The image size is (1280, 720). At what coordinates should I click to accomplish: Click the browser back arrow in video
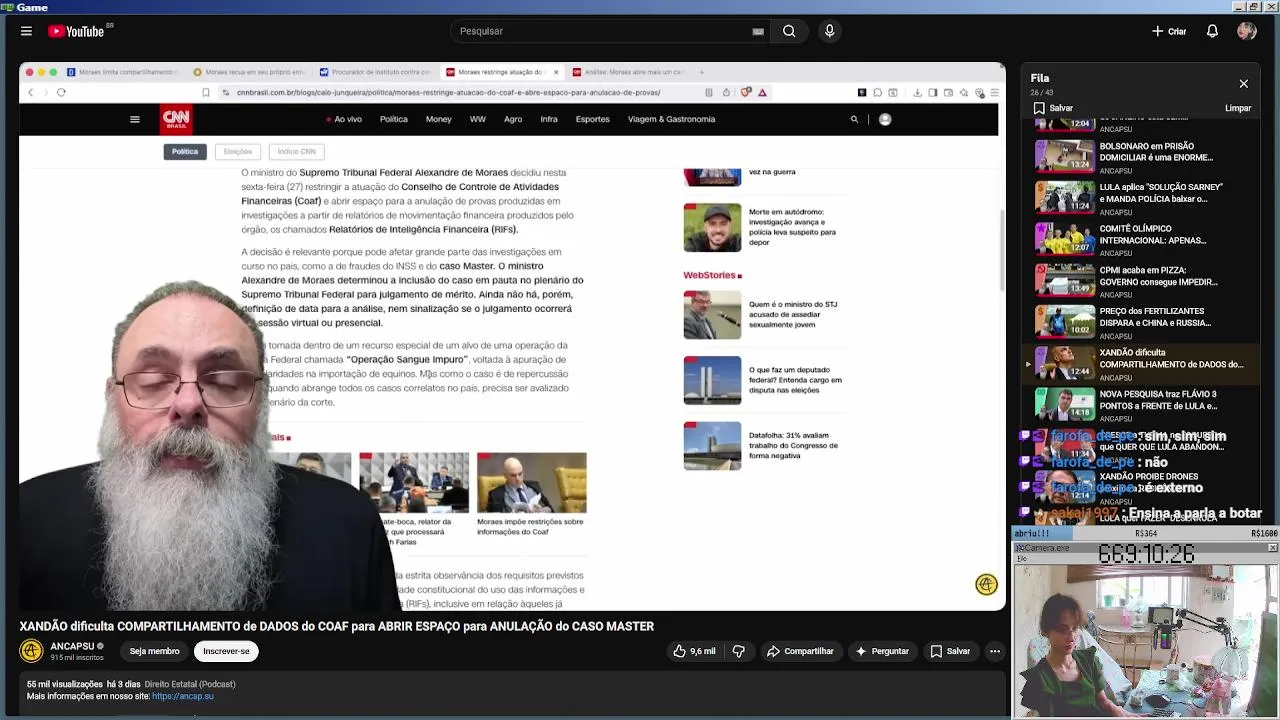coord(30,92)
